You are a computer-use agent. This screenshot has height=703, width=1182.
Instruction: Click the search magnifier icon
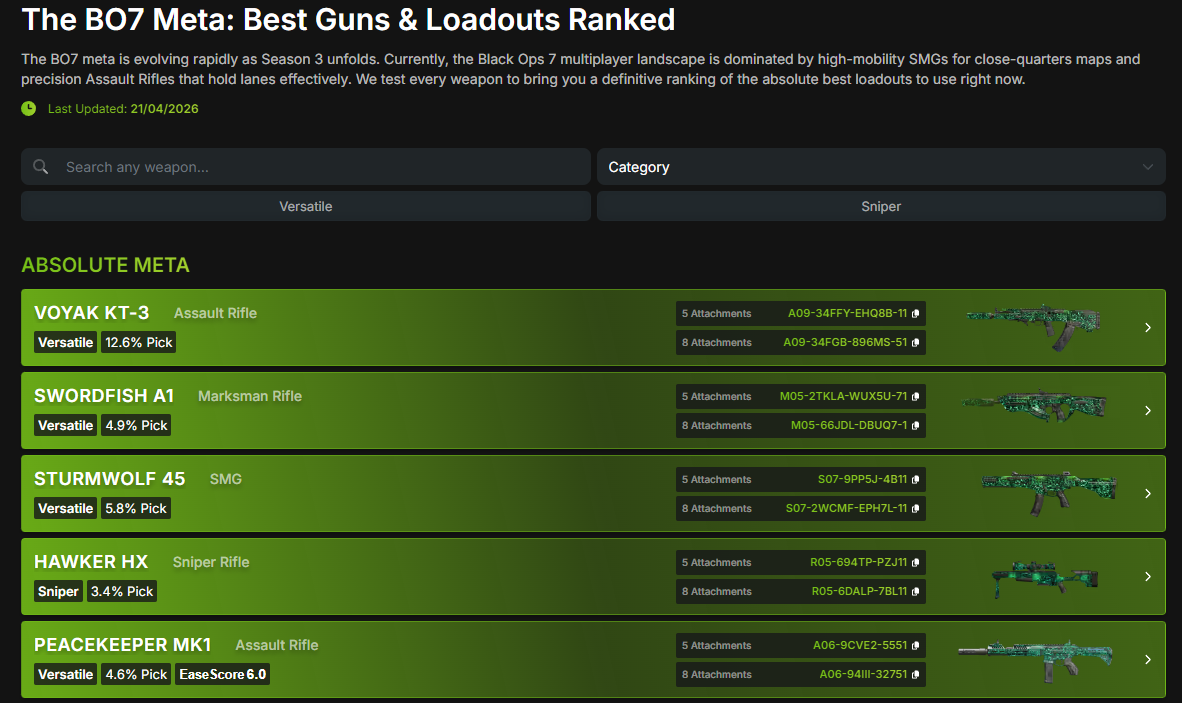tap(41, 167)
